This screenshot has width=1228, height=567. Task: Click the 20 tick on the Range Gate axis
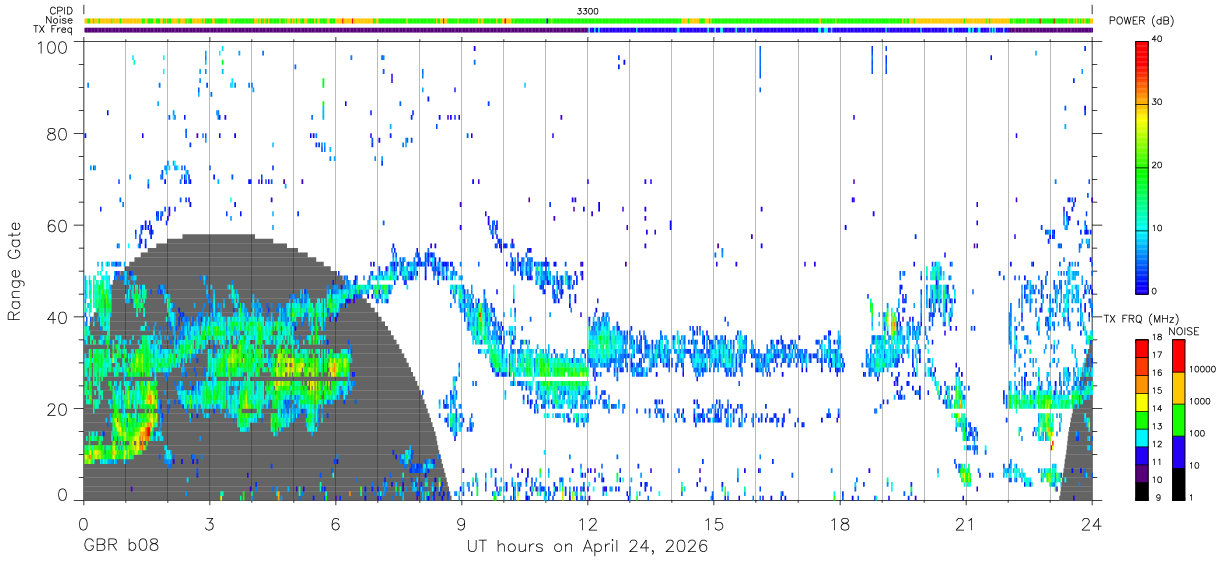coord(58,409)
